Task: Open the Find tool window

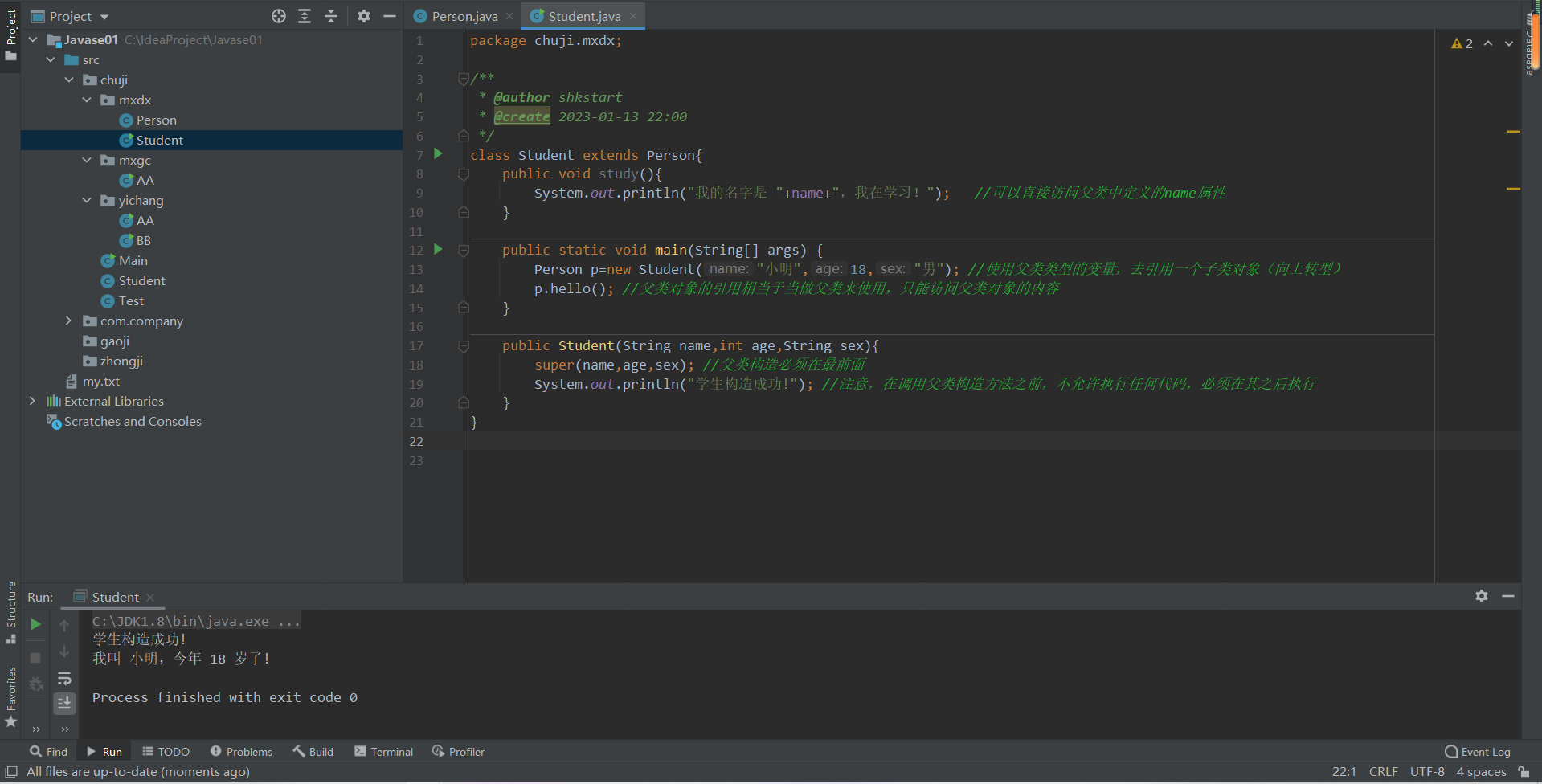Action: click(x=48, y=752)
